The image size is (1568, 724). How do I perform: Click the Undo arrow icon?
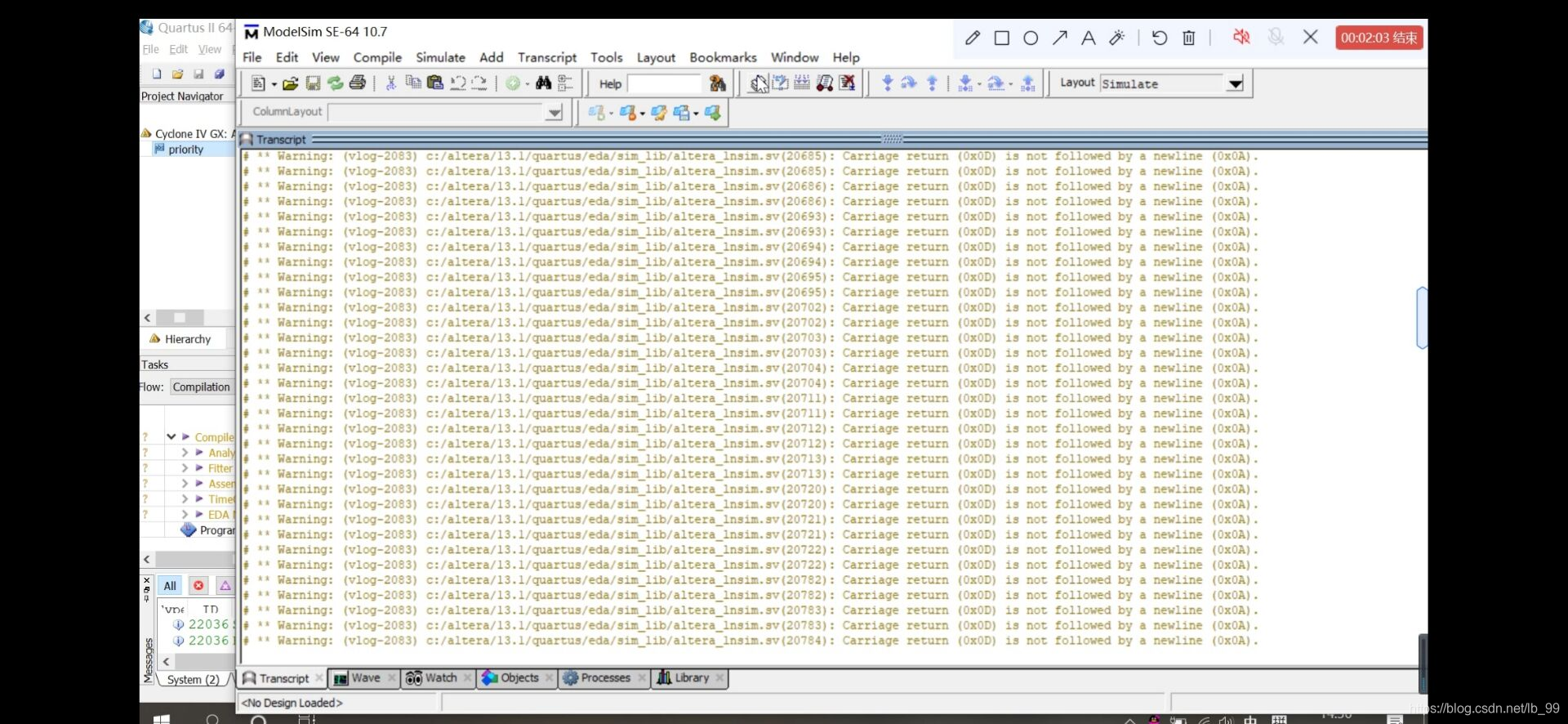pyautogui.click(x=457, y=83)
